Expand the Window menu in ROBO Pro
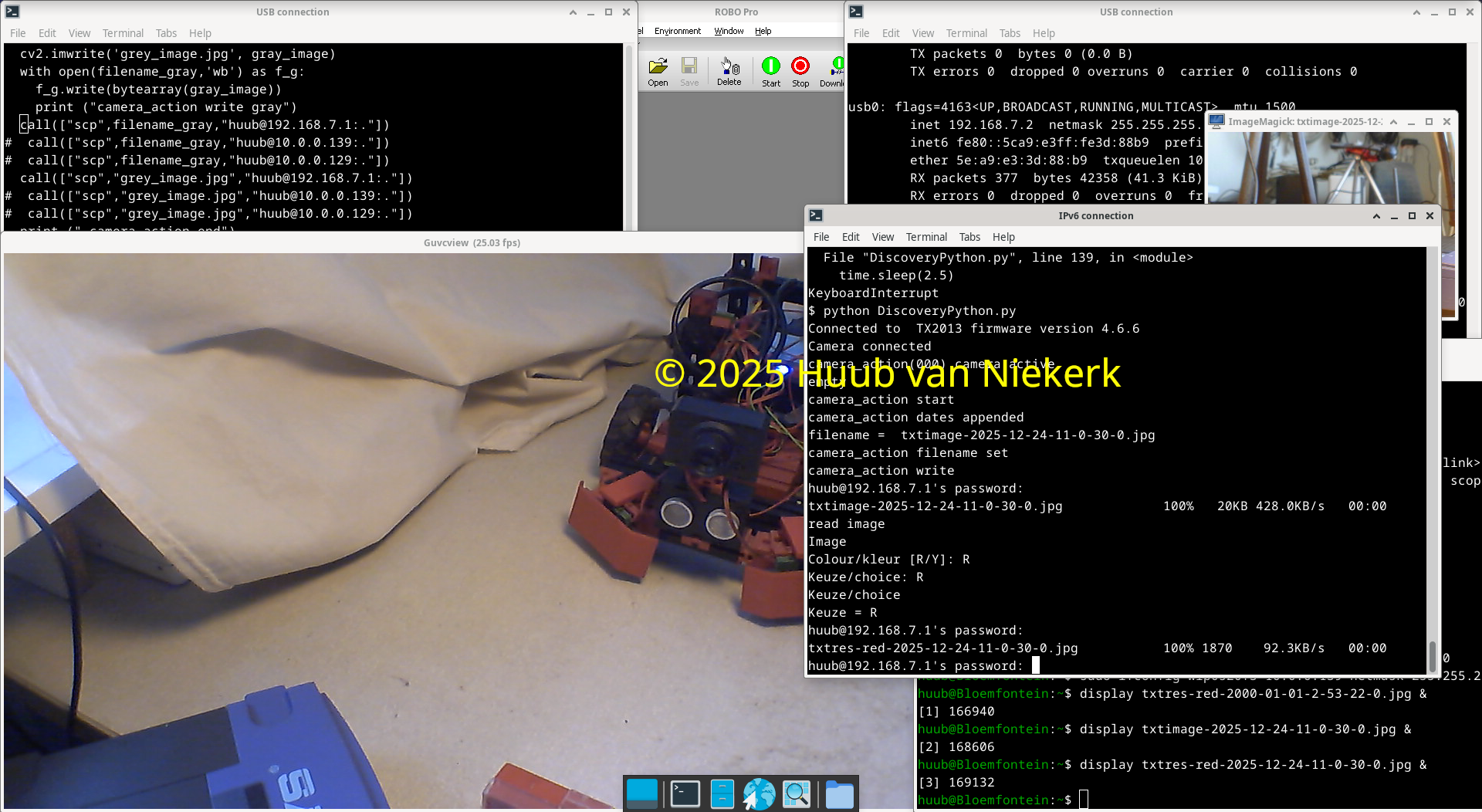Viewport: 1482px width, 812px height. tap(729, 31)
